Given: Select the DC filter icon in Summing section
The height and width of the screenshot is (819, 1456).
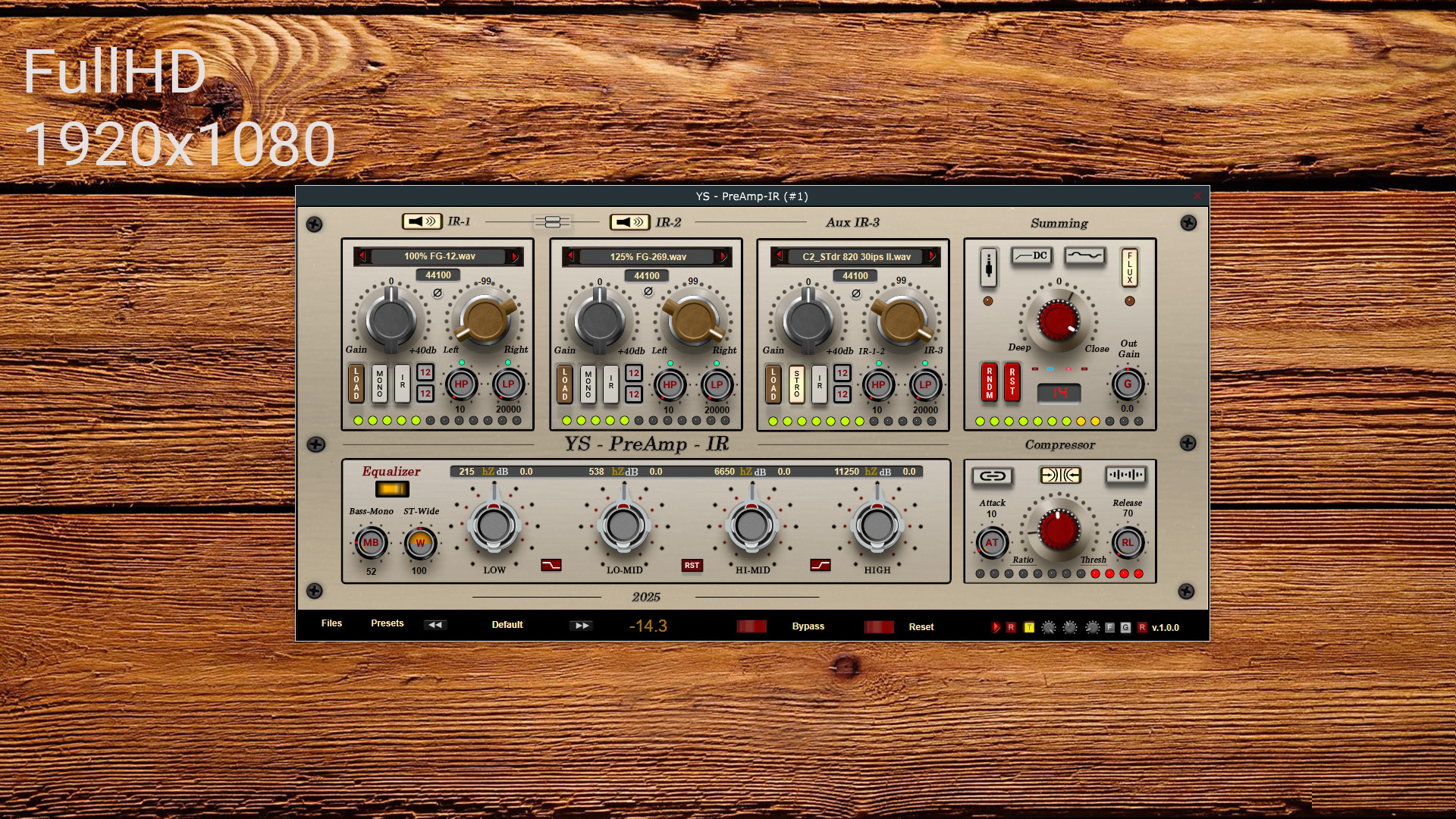Looking at the screenshot, I should coord(1031,256).
